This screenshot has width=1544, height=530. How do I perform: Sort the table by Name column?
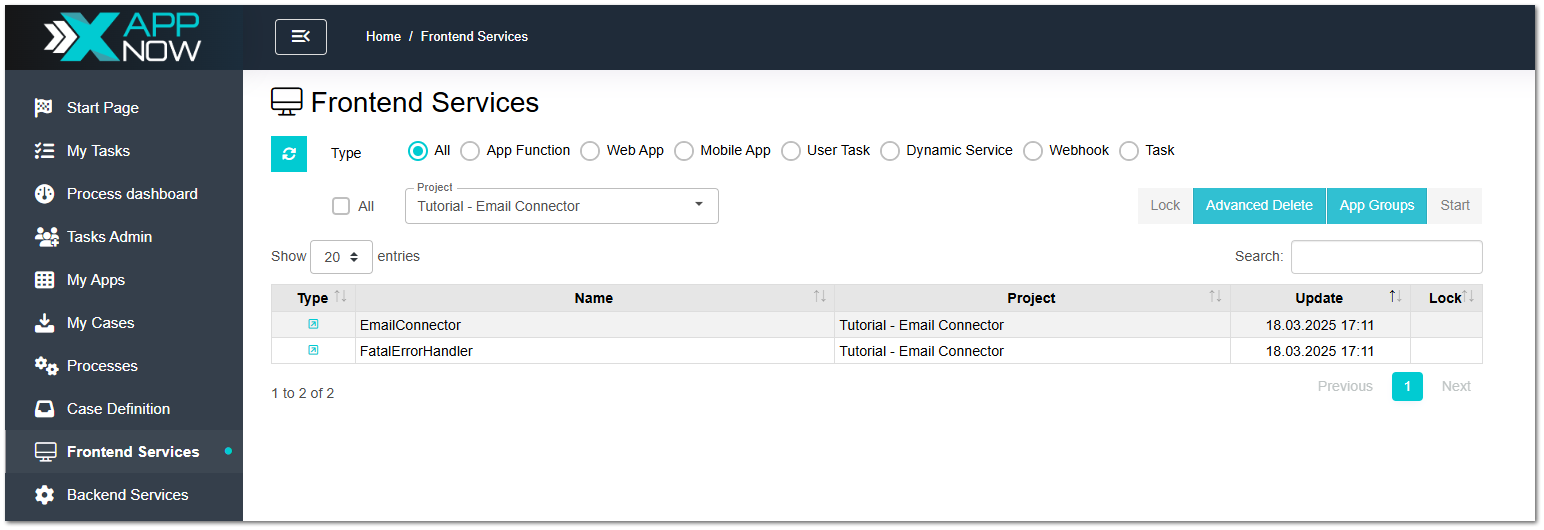point(594,298)
